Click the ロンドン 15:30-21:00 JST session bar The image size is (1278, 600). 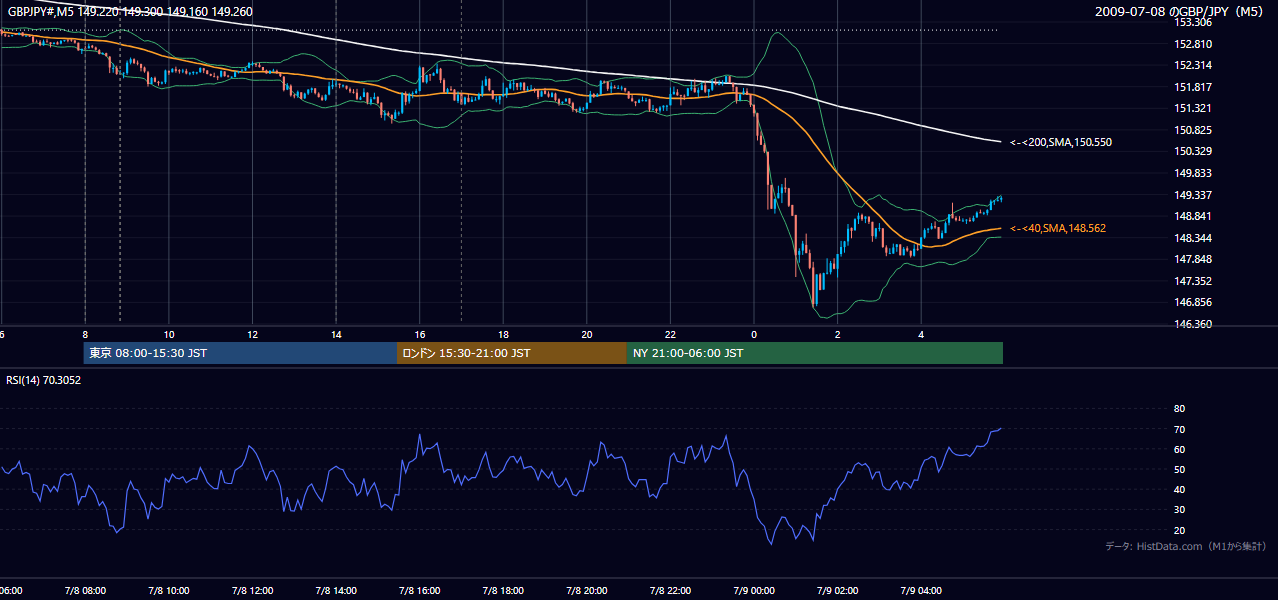pyautogui.click(x=512, y=353)
